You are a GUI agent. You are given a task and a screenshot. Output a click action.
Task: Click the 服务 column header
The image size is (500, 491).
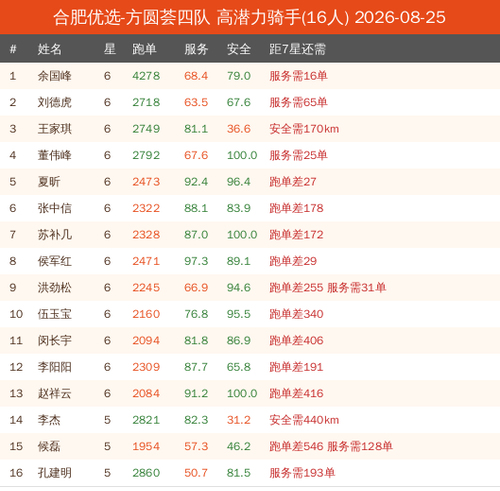coord(196,49)
